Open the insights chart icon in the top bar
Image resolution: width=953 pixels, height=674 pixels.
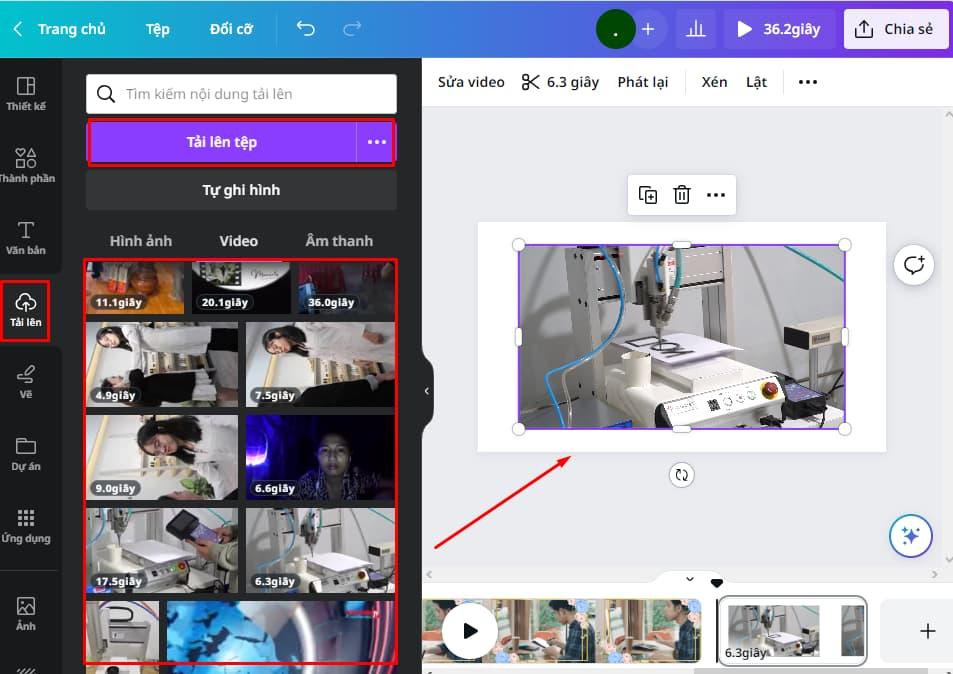(x=696, y=29)
